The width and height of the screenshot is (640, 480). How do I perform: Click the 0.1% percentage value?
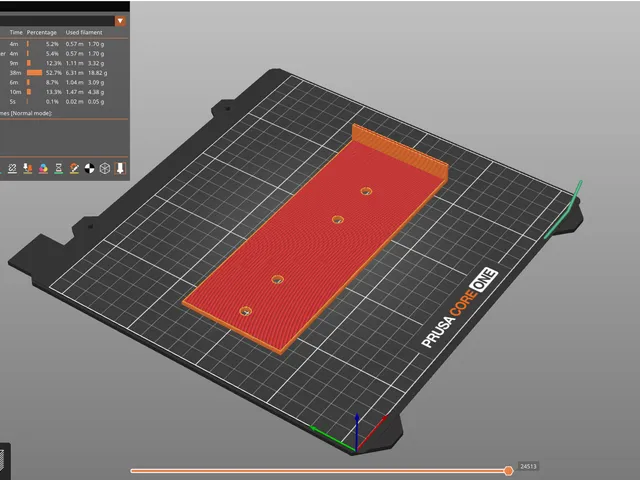click(x=52, y=102)
